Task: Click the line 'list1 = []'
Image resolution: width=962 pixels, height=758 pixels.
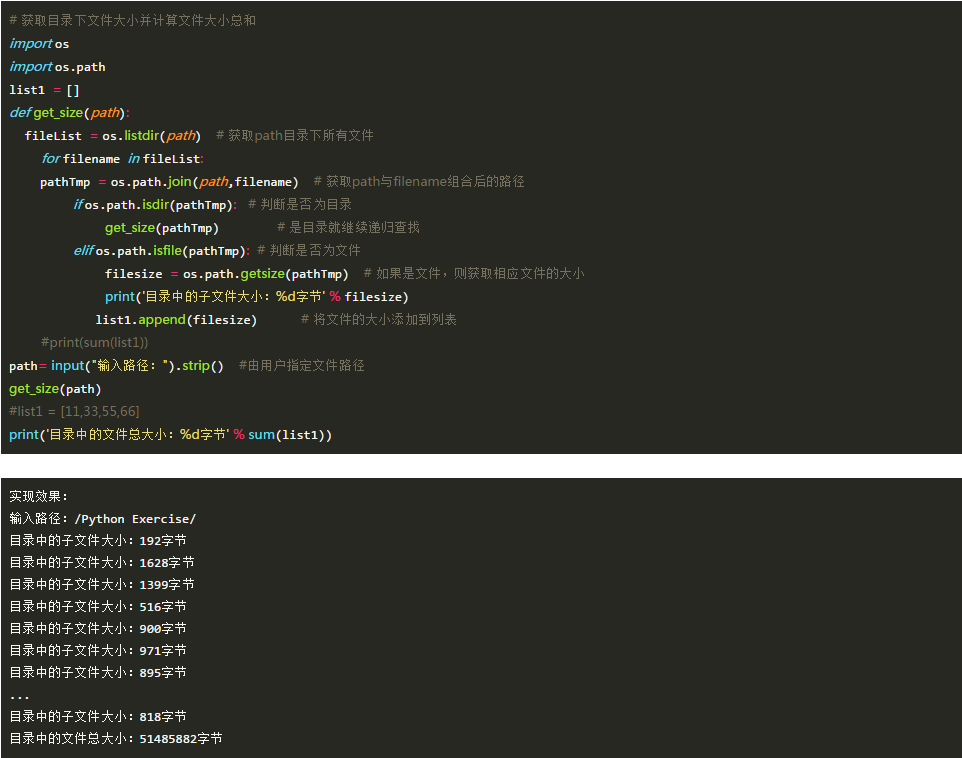Action: coord(44,90)
